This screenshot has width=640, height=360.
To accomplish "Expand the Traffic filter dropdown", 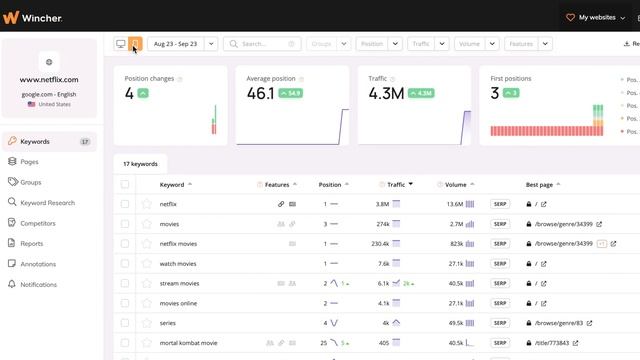I will pyautogui.click(x=442, y=44).
